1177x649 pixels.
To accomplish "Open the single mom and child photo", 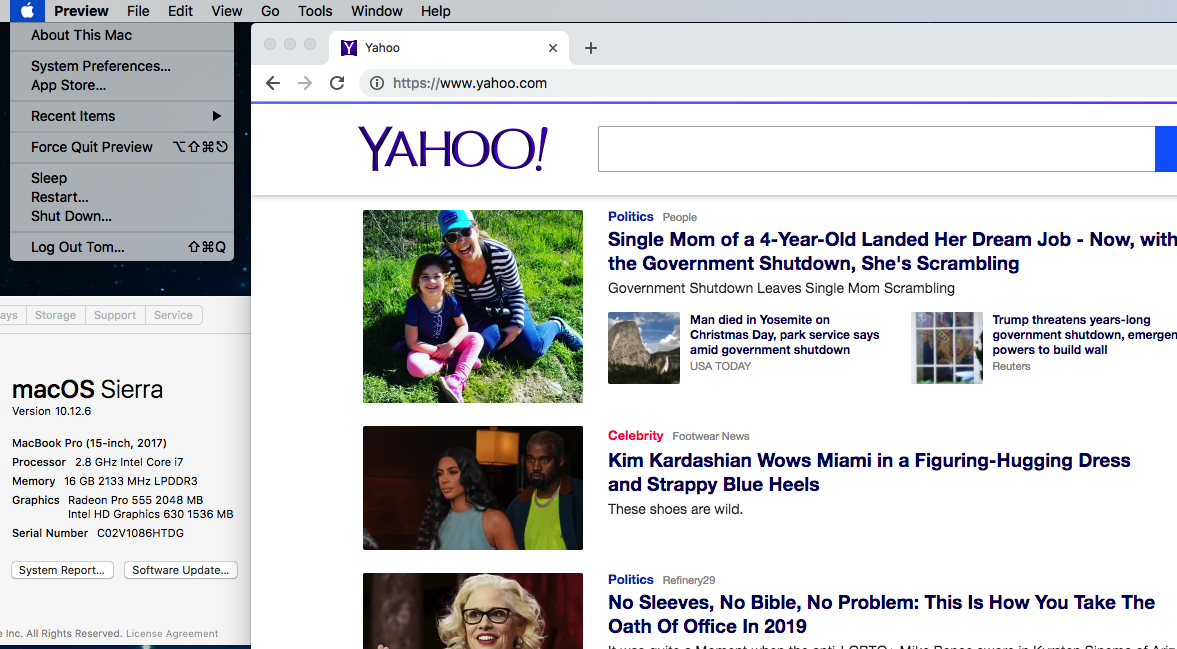I will click(x=473, y=306).
